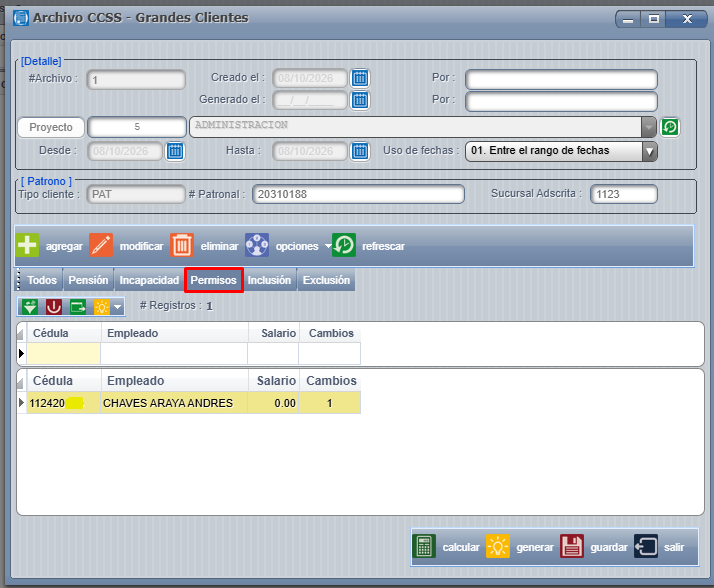This screenshot has height=588, width=714.
Task: Click the refrescar label
Action: (383, 246)
